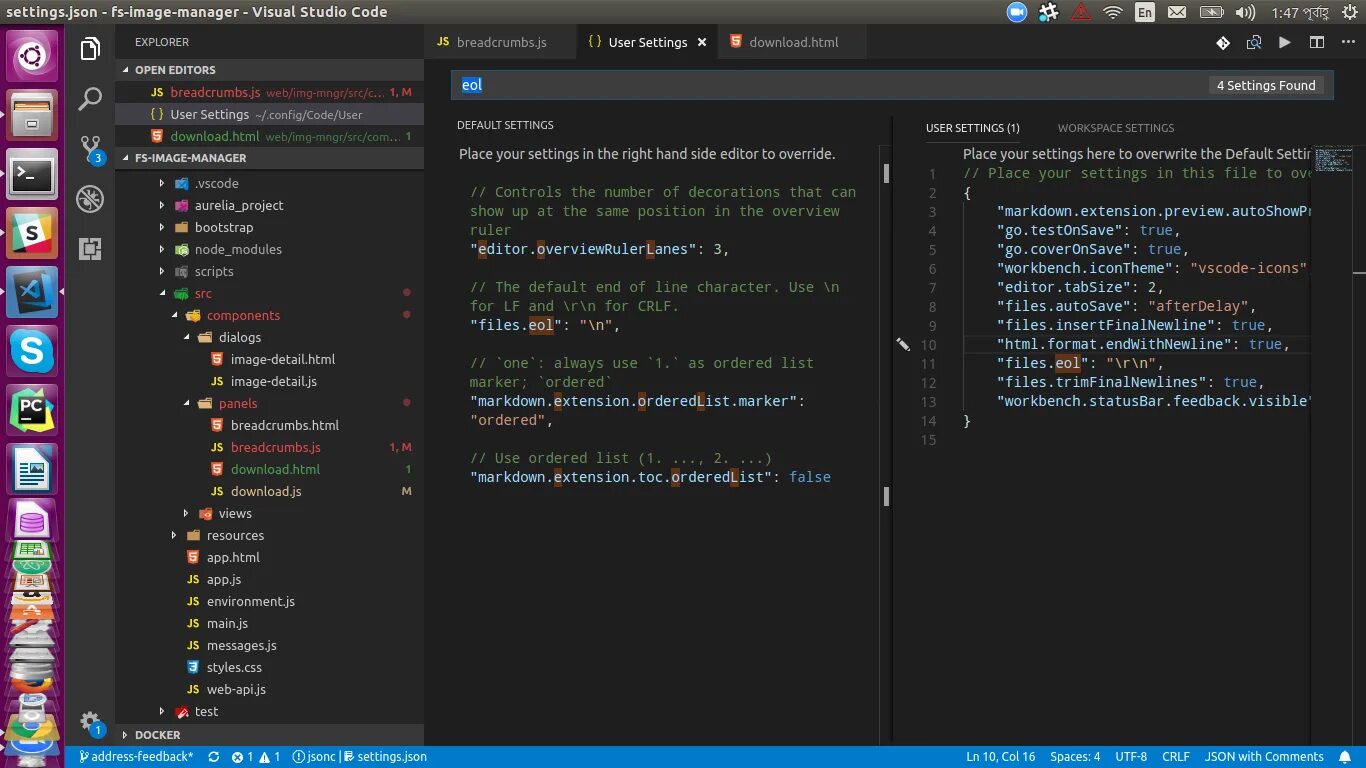This screenshot has width=1366, height=768.
Task: Change encoding via UTF-8 status item
Action: pyautogui.click(x=1131, y=757)
